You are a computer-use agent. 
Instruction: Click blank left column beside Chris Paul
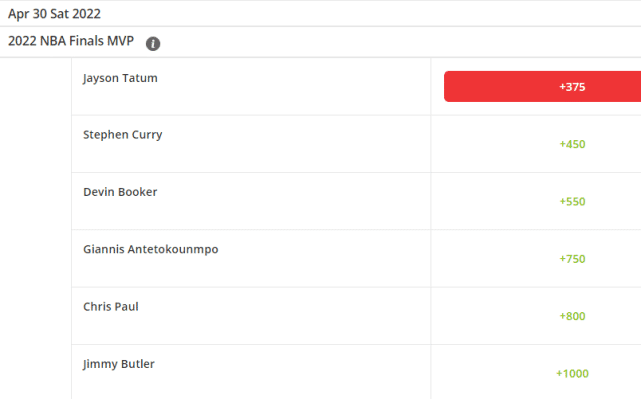pyautogui.click(x=36, y=316)
